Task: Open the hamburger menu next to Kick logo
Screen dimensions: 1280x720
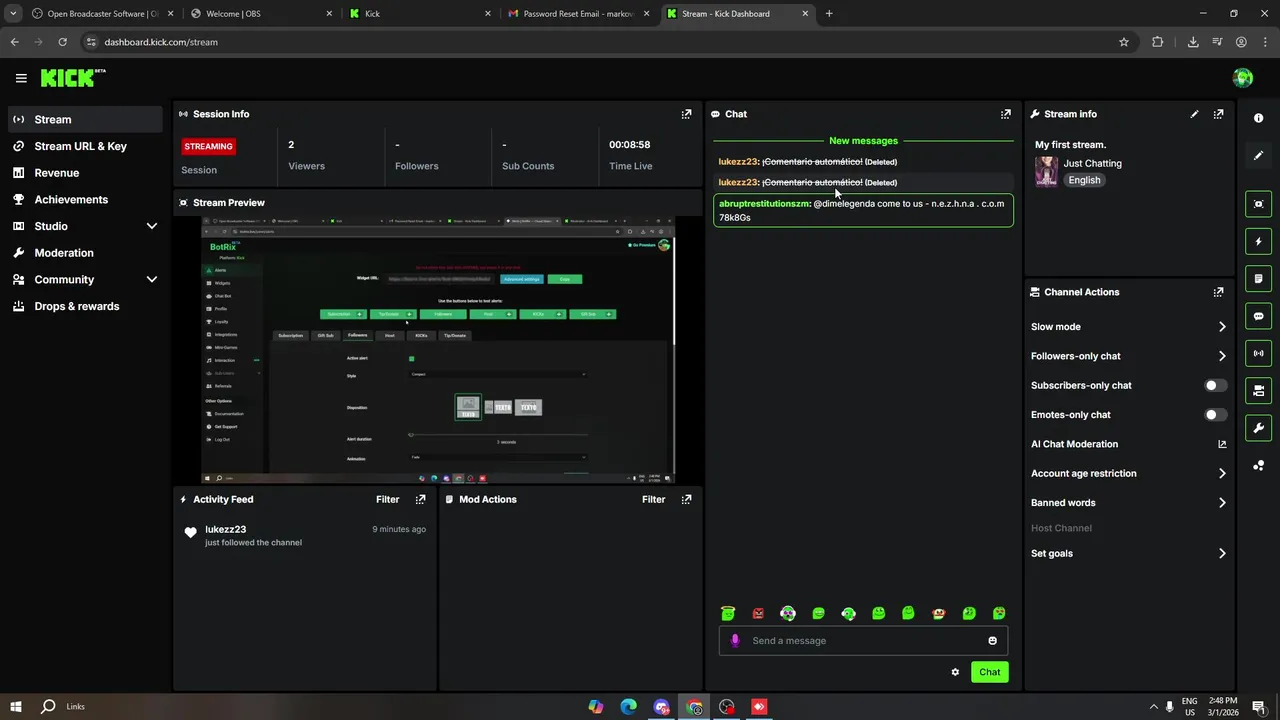Action: click(21, 78)
